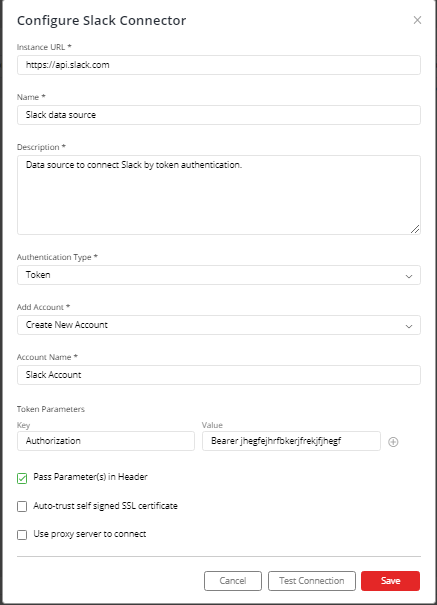
Task: Enable Auto-trust self signed SSL certificate
Action: (x=22, y=506)
